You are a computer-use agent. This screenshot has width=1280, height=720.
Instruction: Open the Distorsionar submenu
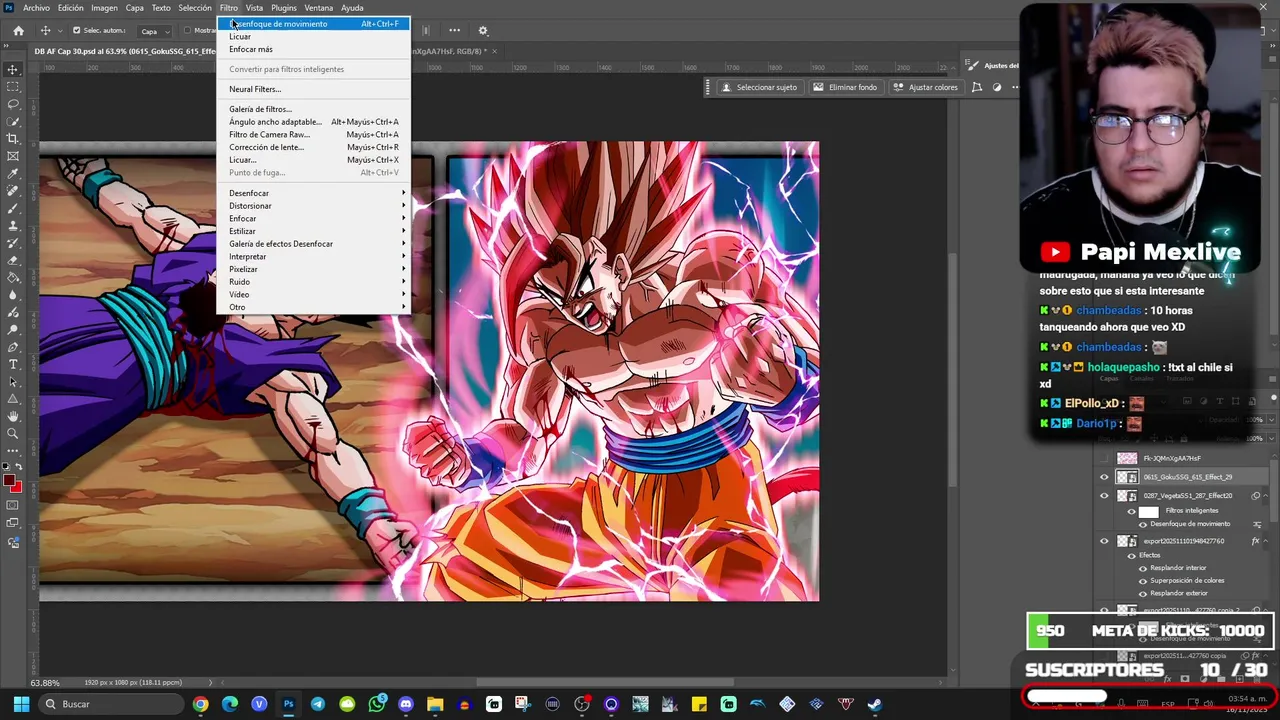point(313,206)
